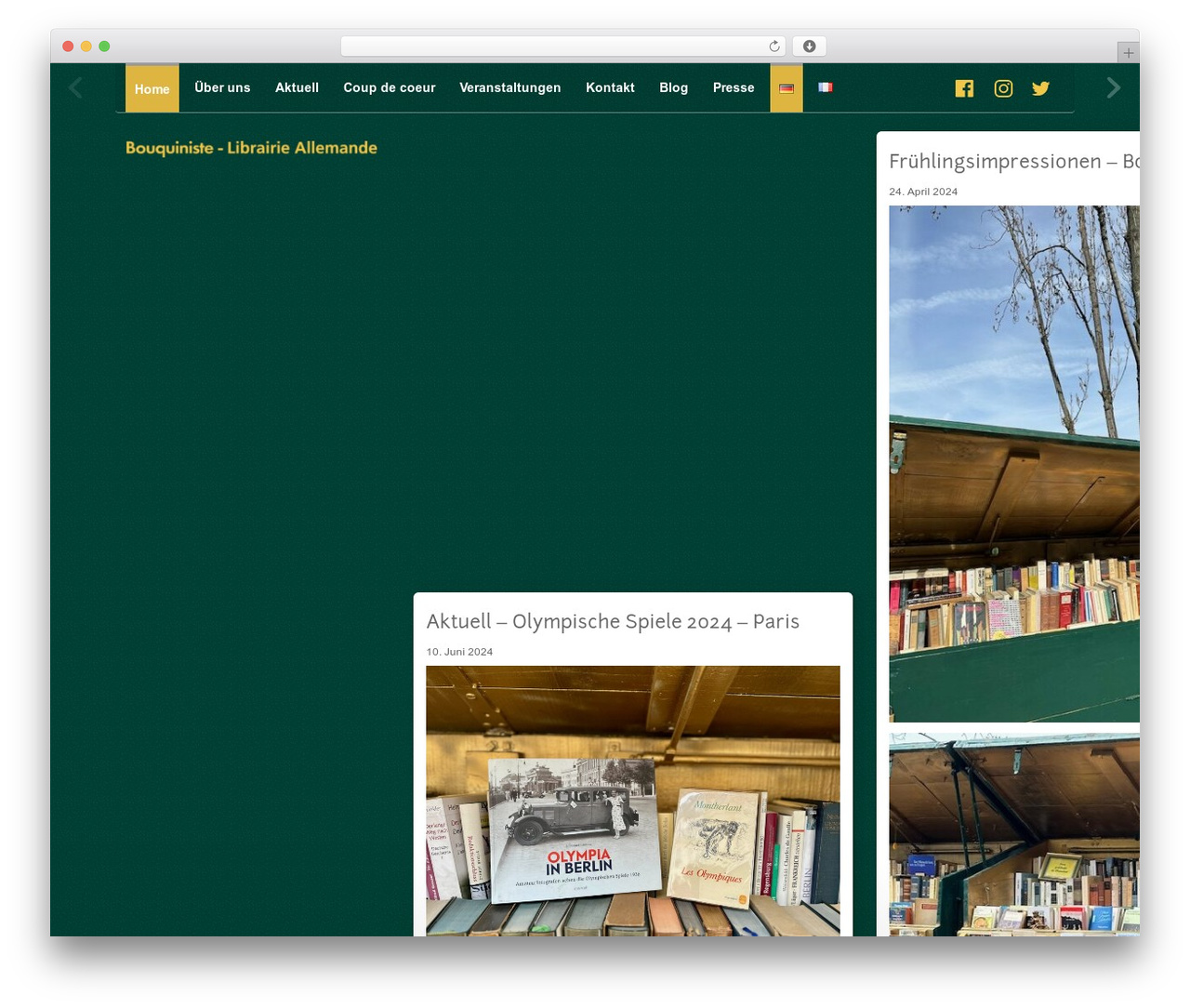Open the Über uns page

[222, 87]
